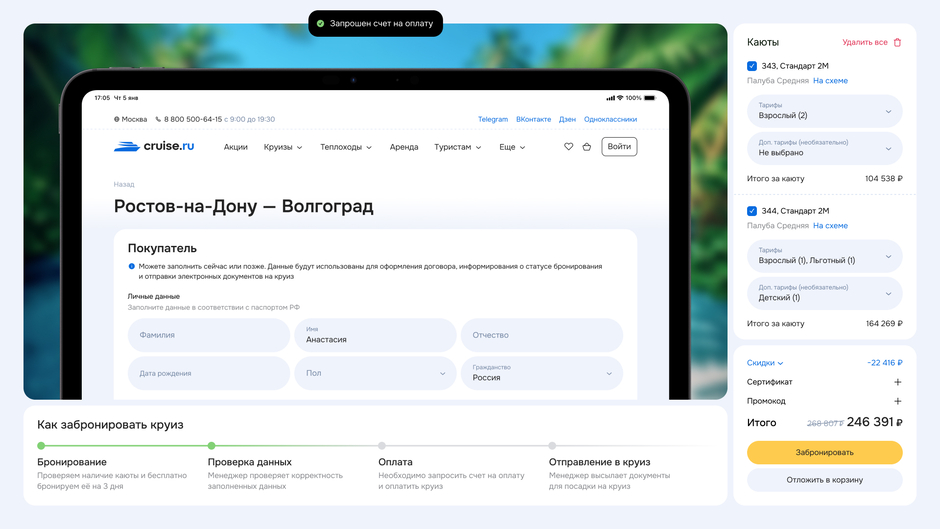Open the Круизы menu item

pos(283,147)
